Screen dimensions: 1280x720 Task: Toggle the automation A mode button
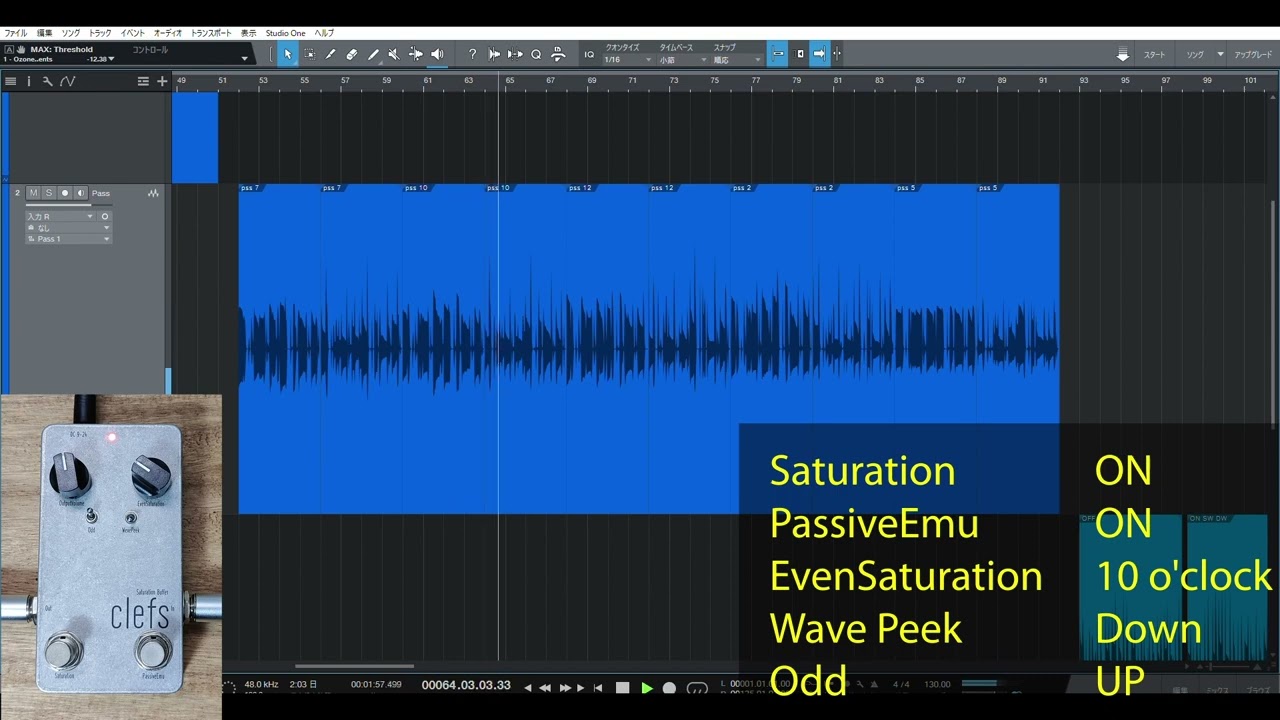(x=9, y=49)
